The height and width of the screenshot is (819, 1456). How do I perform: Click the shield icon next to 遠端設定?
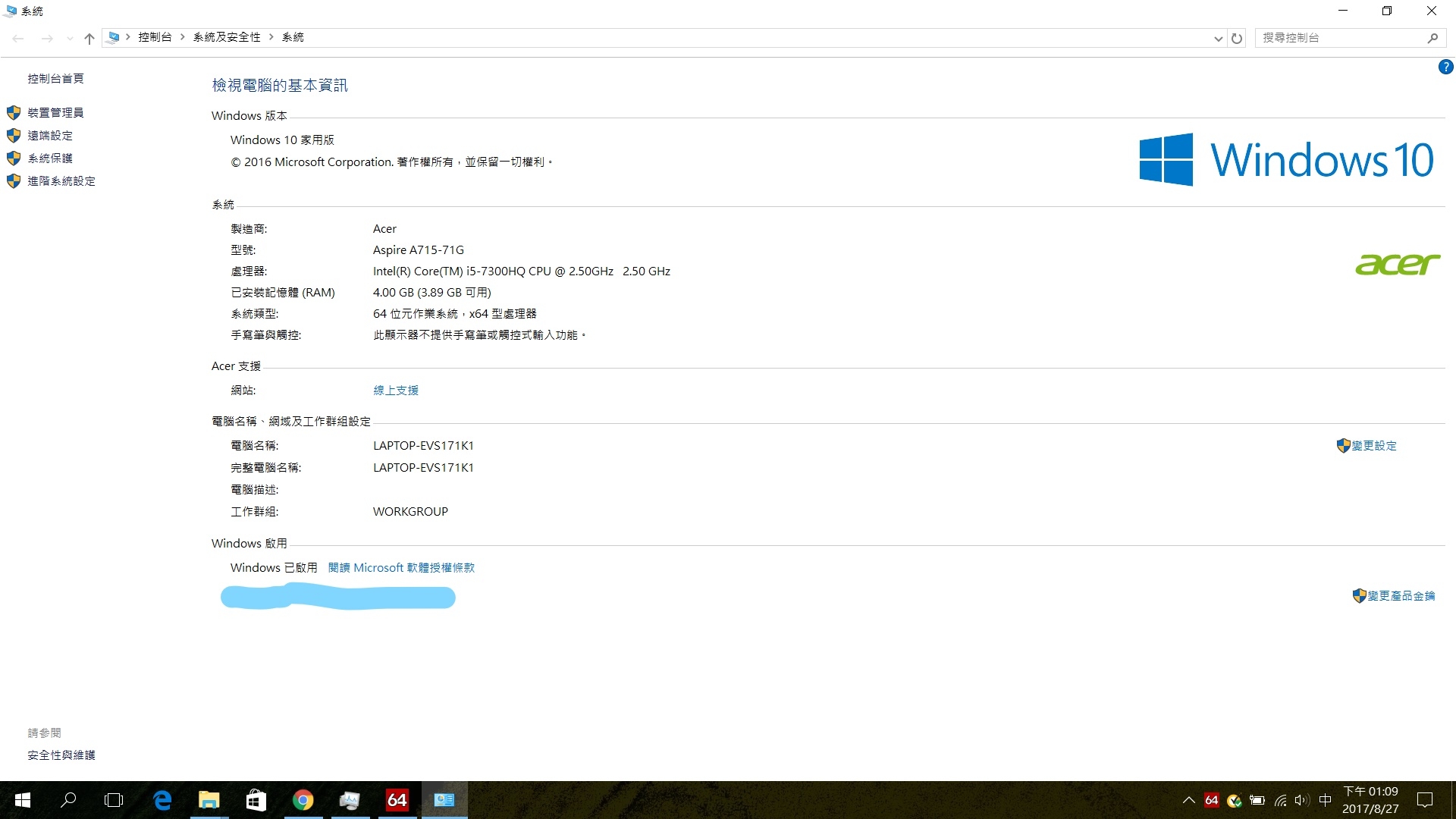(x=14, y=136)
